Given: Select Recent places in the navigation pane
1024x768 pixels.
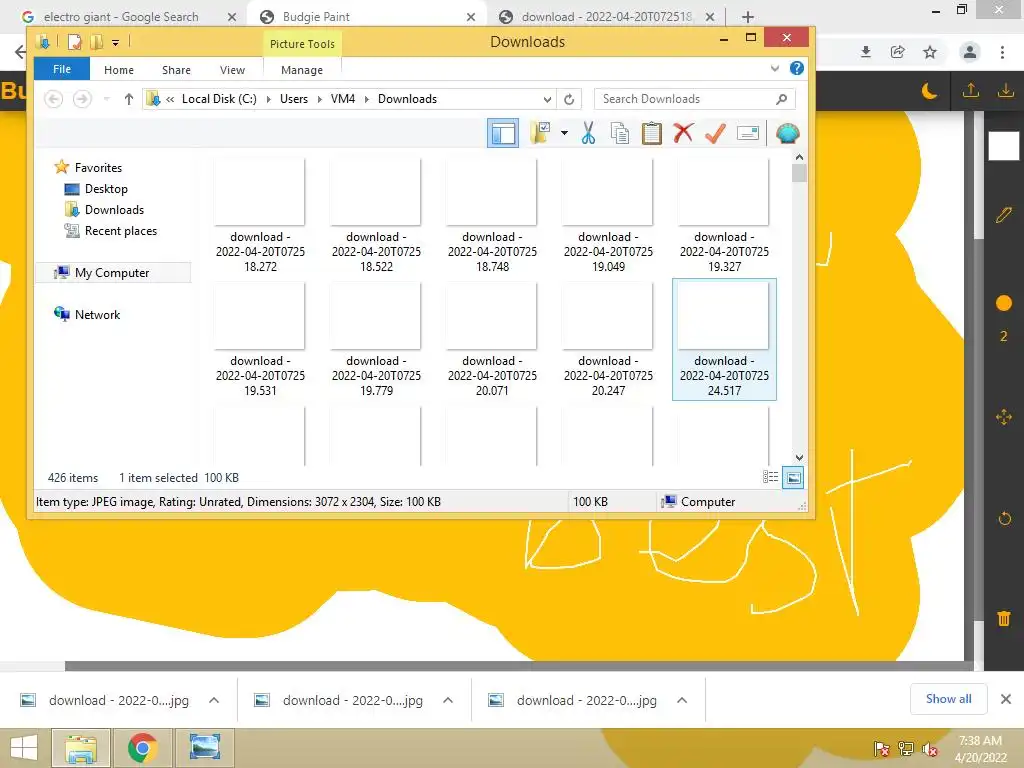Looking at the screenshot, I should click(x=121, y=231).
